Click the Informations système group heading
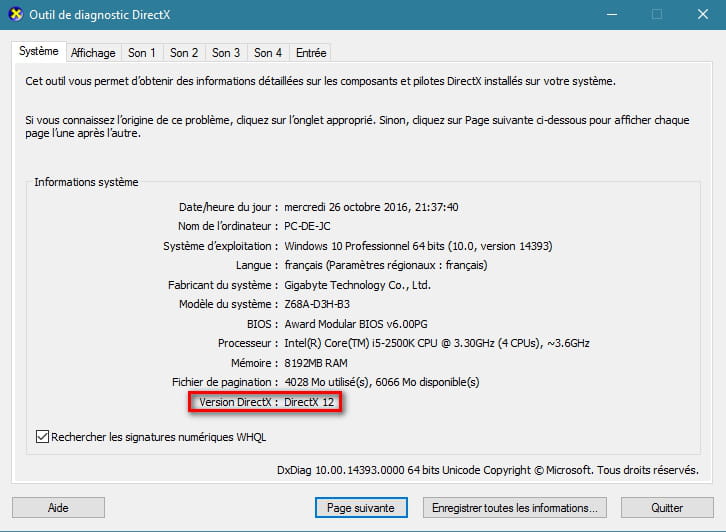 [x=86, y=182]
